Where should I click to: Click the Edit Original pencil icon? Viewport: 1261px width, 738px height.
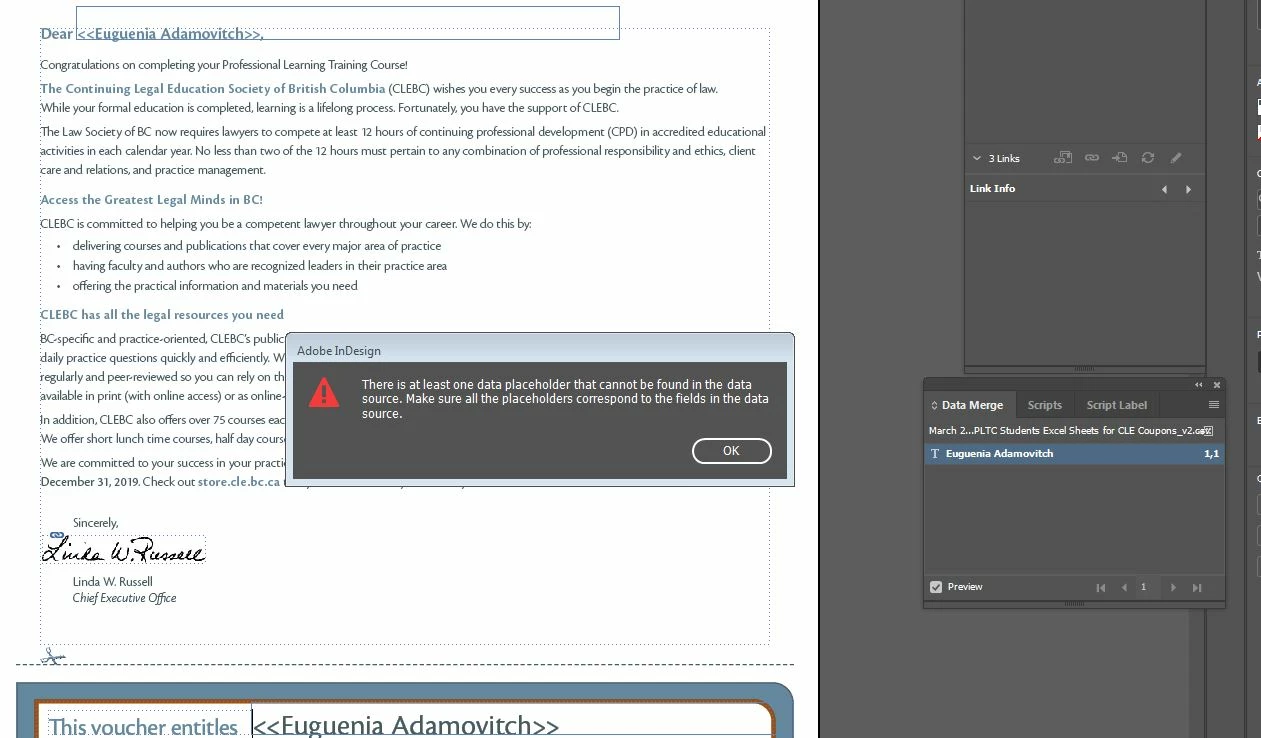(1176, 158)
